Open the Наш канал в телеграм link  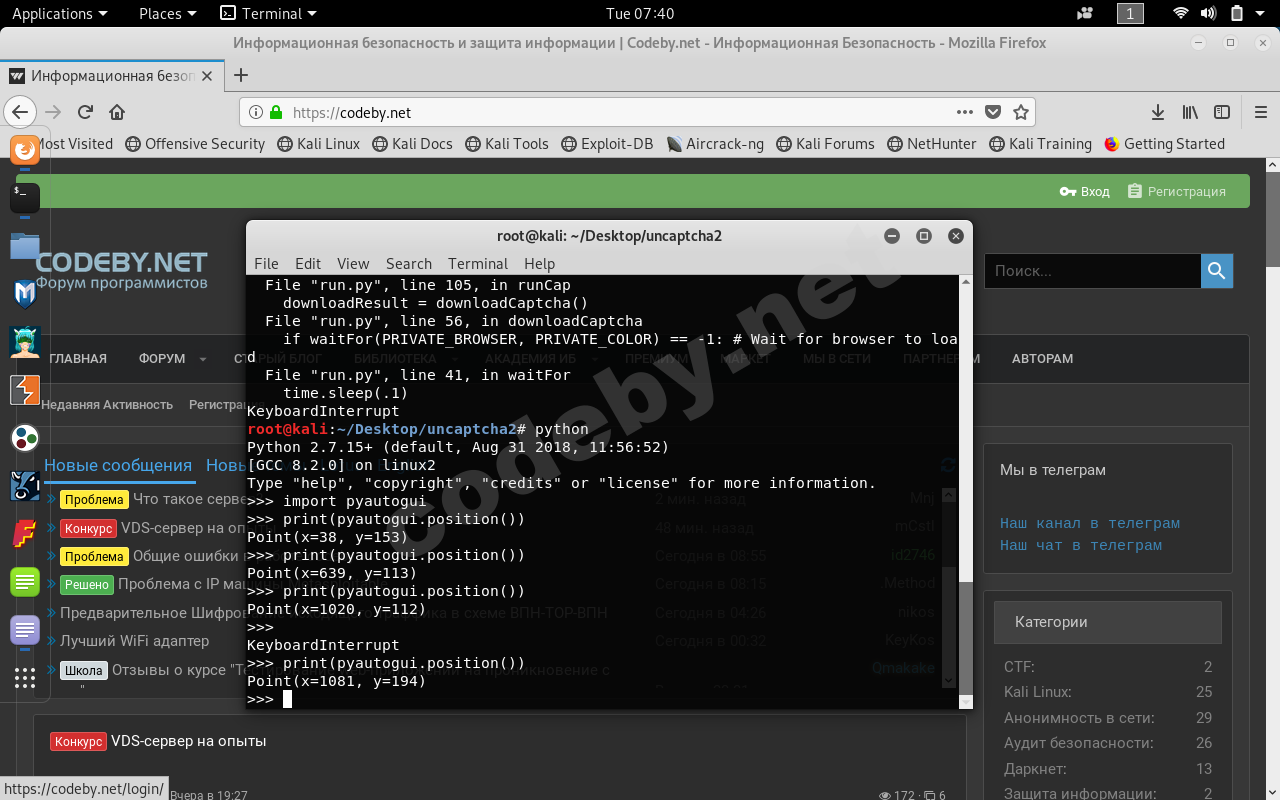pos(1089,523)
